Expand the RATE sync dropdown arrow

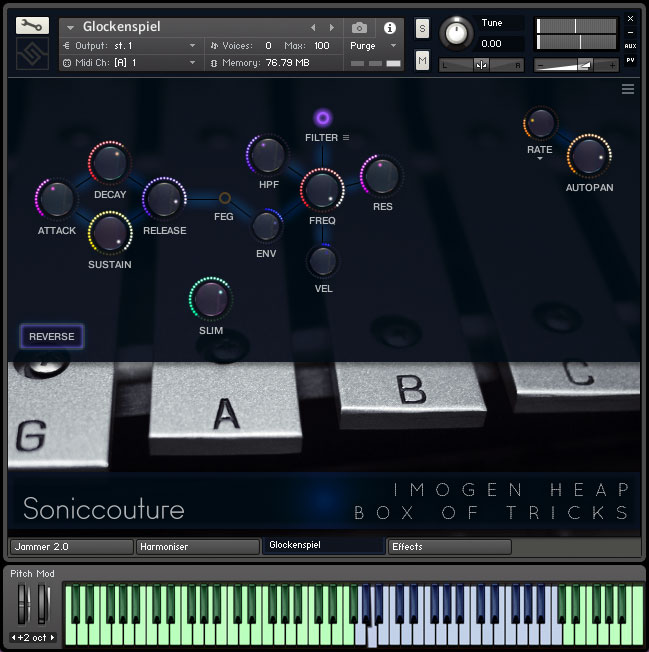point(540,158)
